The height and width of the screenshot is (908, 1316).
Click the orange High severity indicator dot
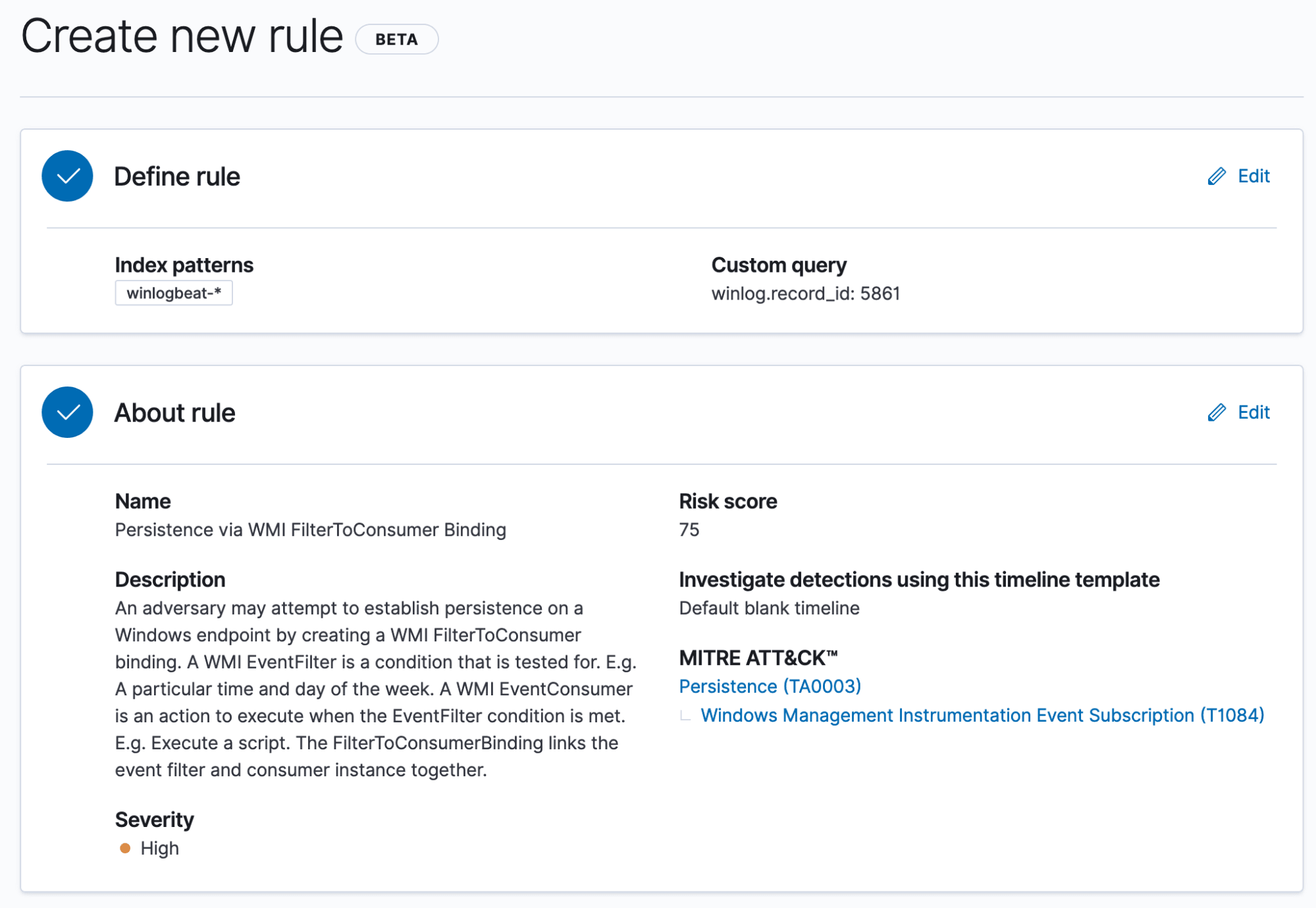pos(125,849)
